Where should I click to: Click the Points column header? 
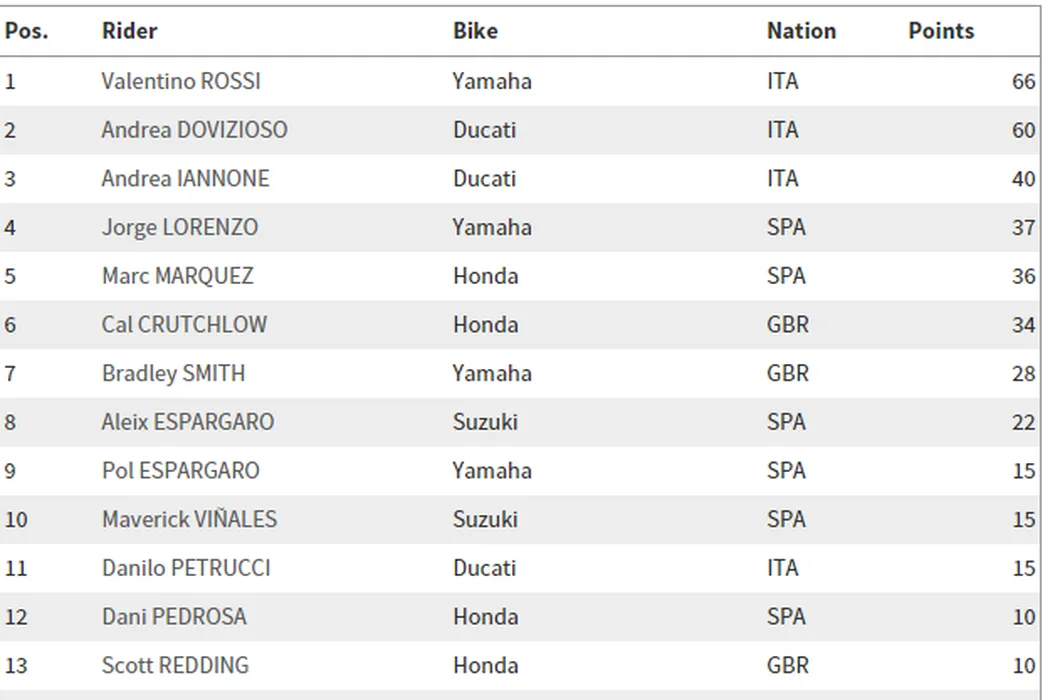pyautogui.click(x=941, y=31)
